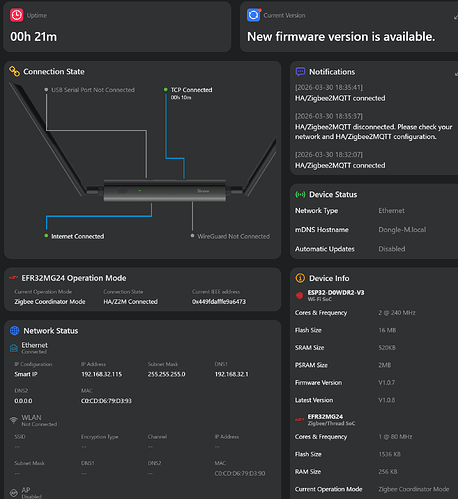458x499 pixels.
Task: Click the green Device Status signal icon
Action: click(x=300, y=194)
